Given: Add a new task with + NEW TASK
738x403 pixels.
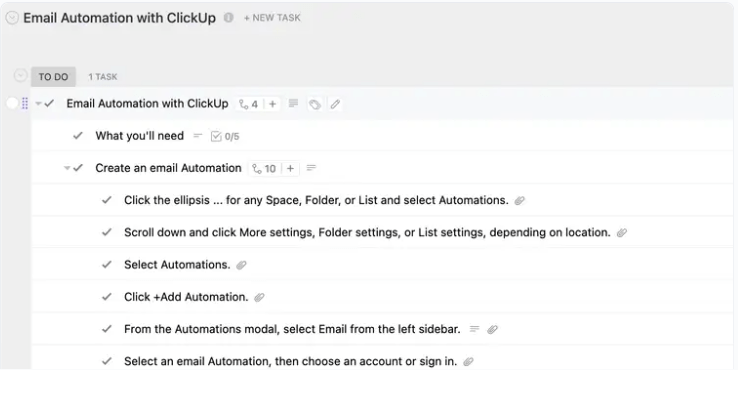Looking at the screenshot, I should (x=272, y=18).
